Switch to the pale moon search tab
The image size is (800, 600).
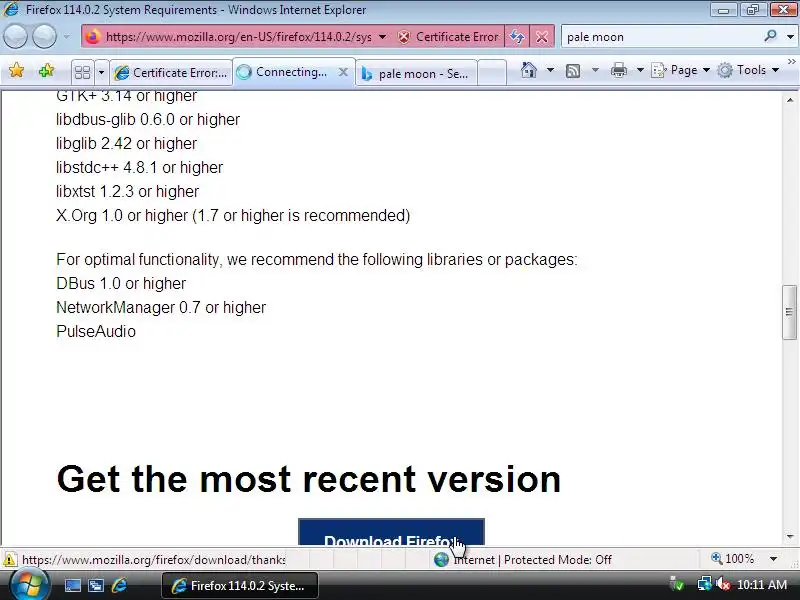click(x=416, y=73)
